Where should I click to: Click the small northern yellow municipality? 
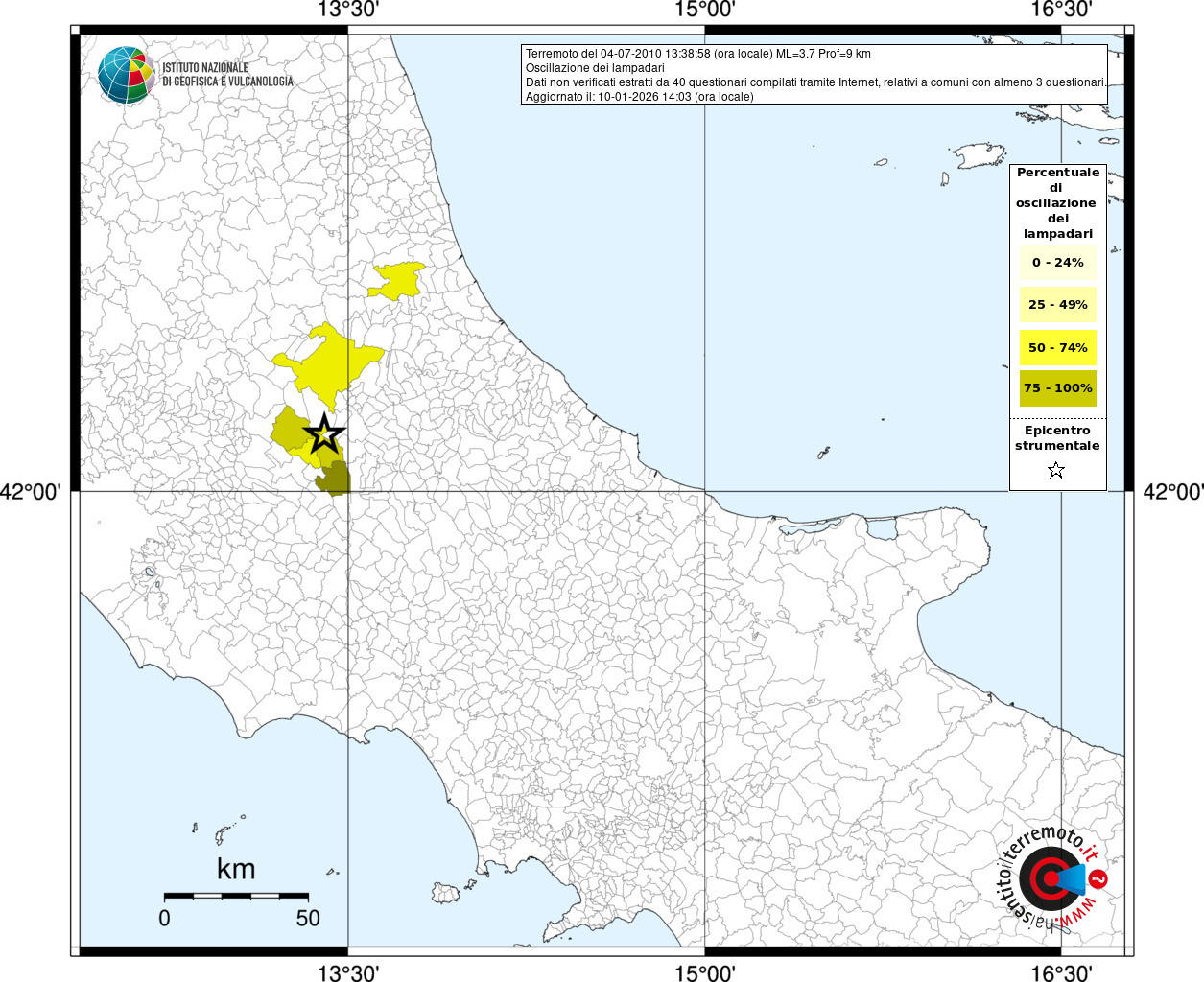coord(395,281)
